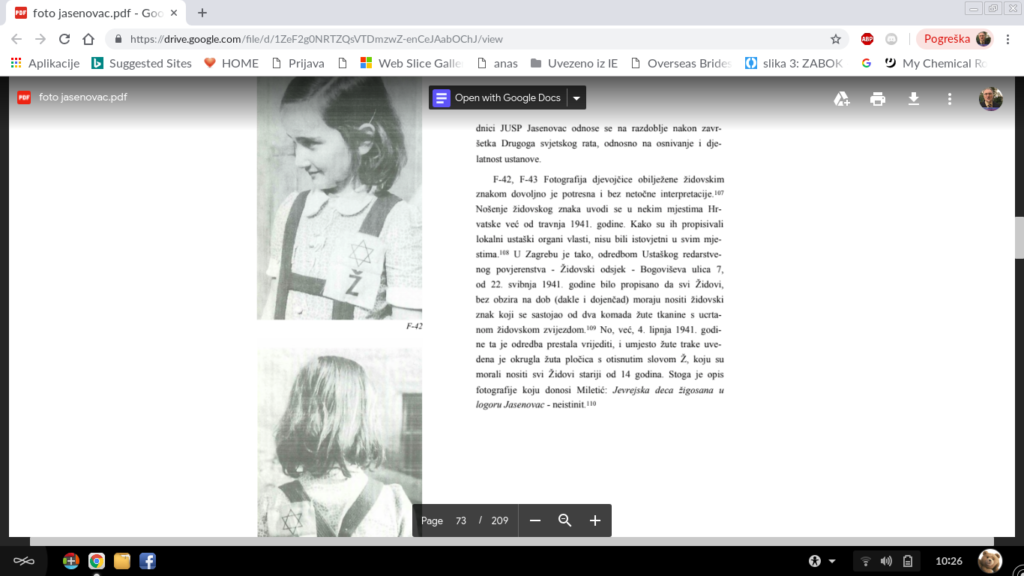The width and height of the screenshot is (1024, 576).
Task: Click the page number field showing 73
Action: point(461,520)
